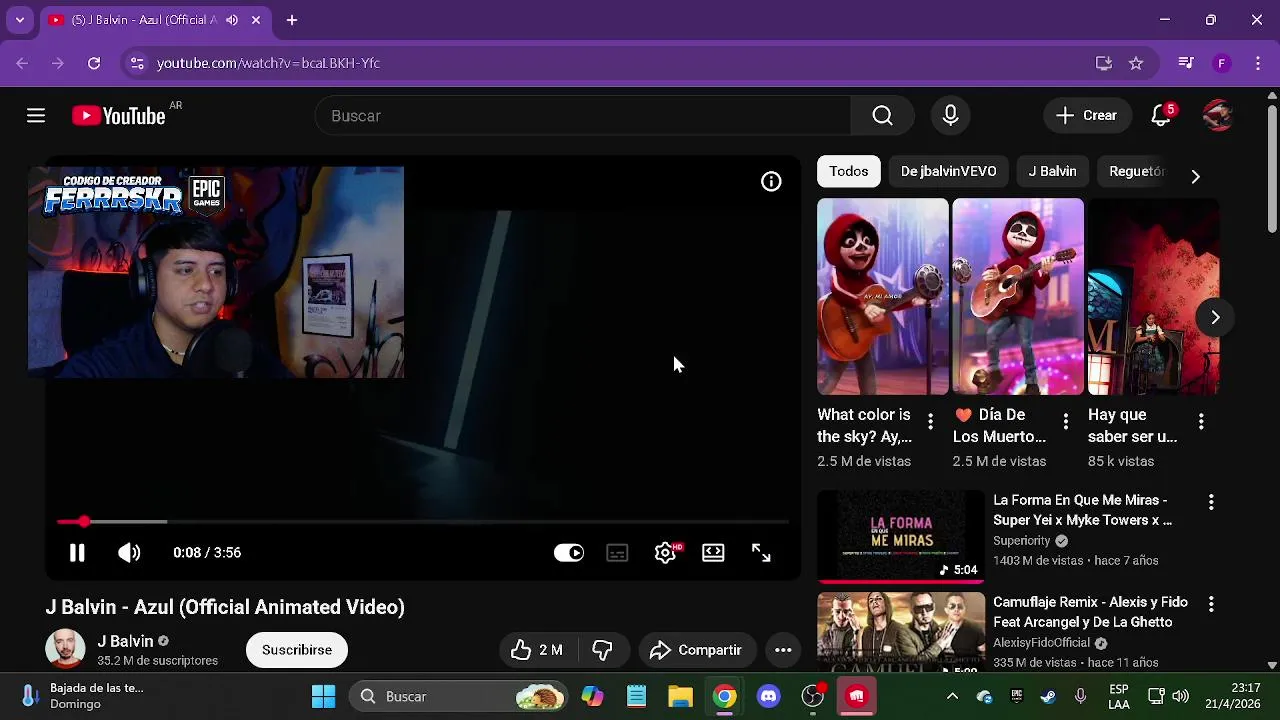Select De jbalvinVEVO filter chip
The height and width of the screenshot is (720, 1280).
(948, 171)
